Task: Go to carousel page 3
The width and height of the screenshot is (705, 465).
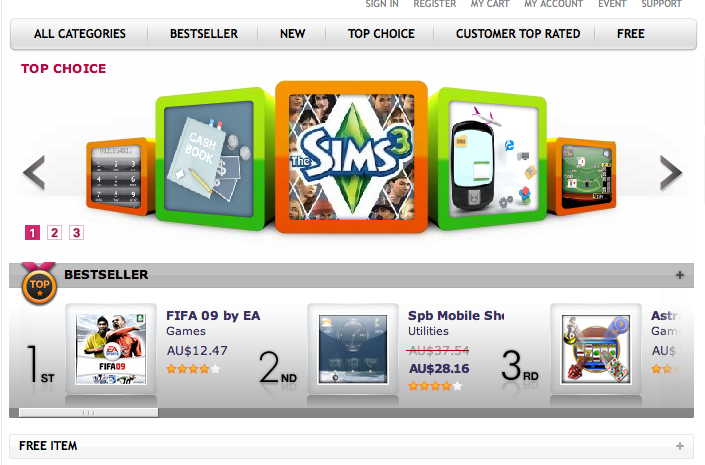Action: [76, 232]
